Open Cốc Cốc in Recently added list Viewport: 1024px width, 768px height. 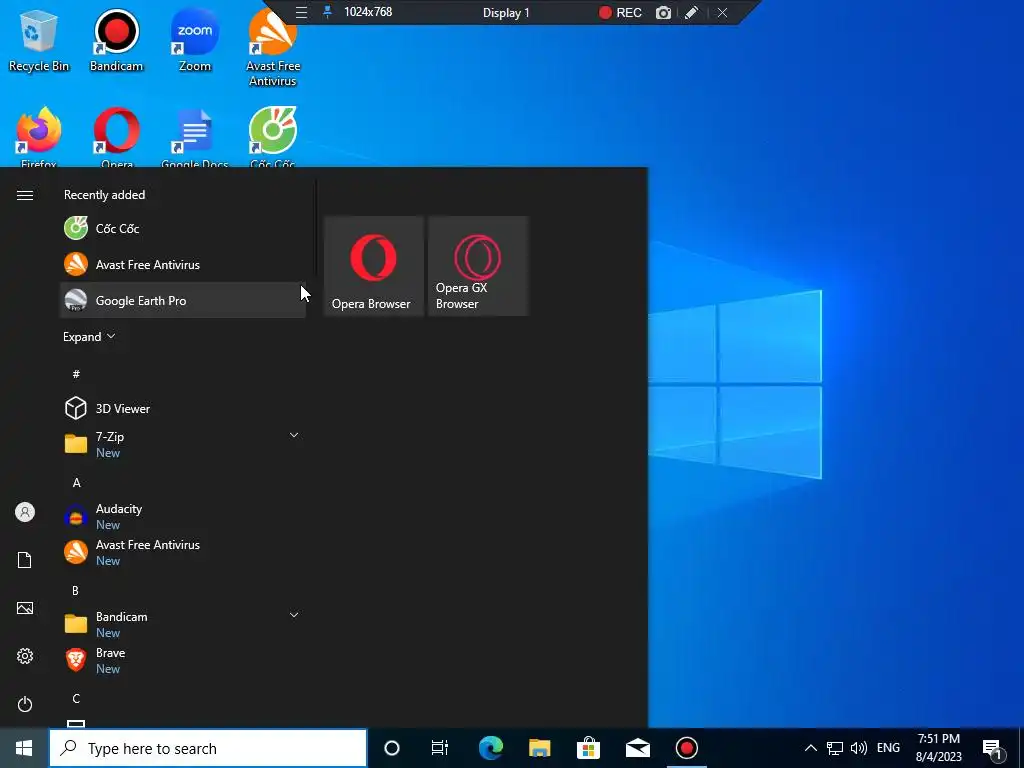[183, 229]
